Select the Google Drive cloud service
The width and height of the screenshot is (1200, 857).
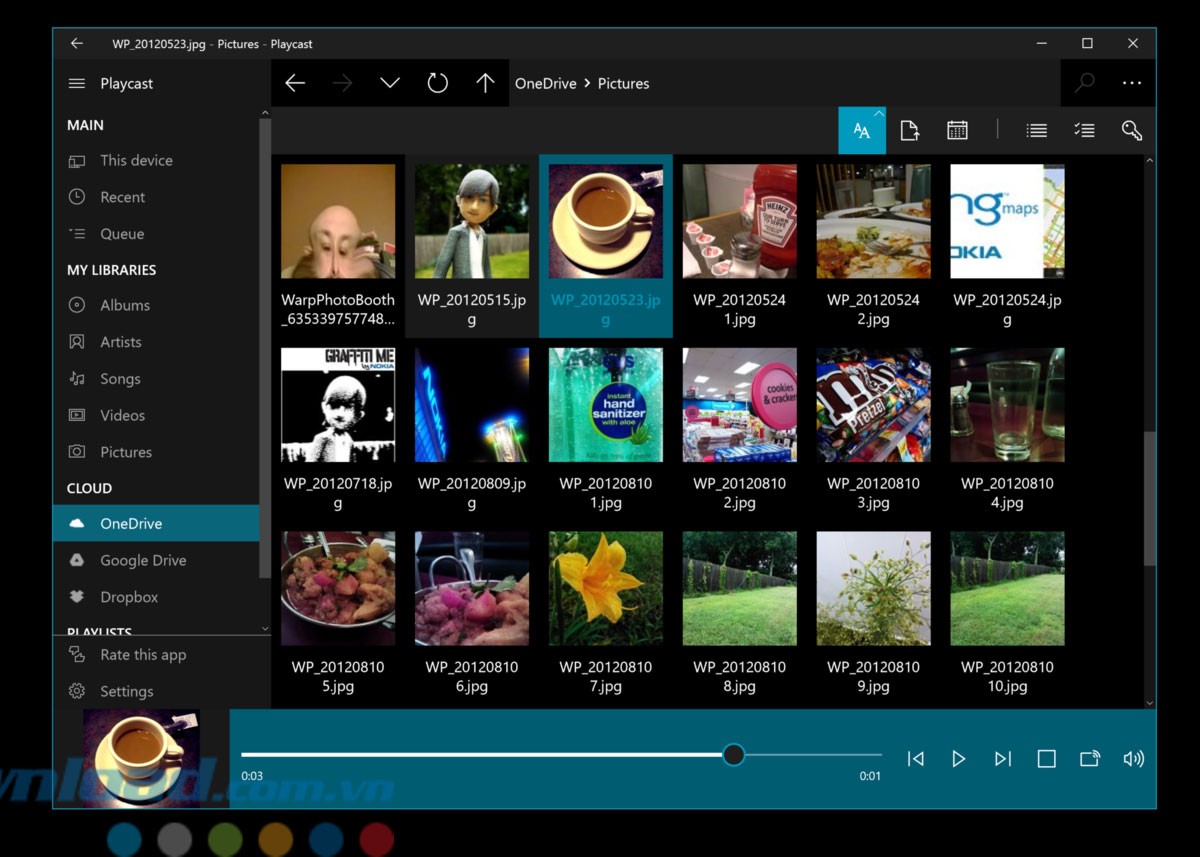[143, 560]
